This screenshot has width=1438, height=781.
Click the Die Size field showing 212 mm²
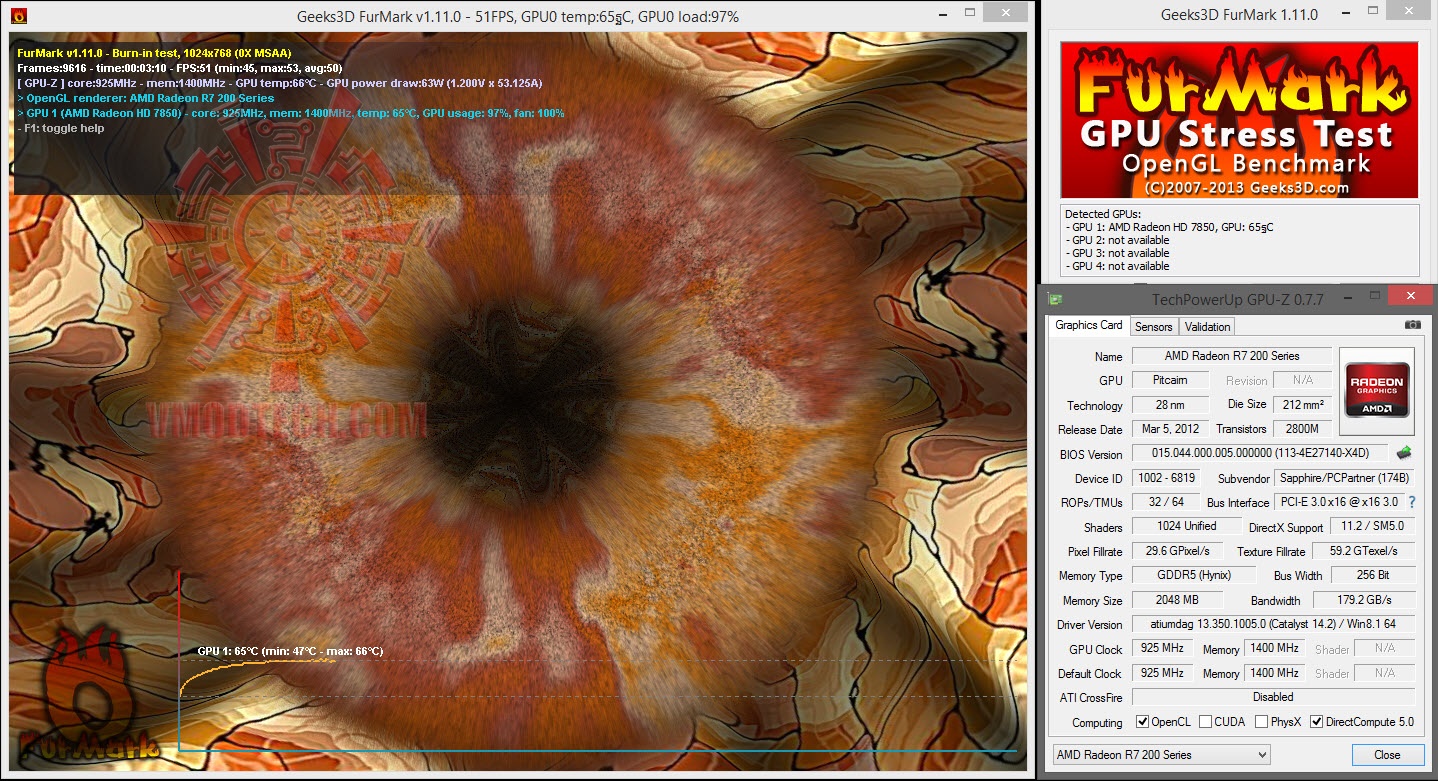[1301, 405]
